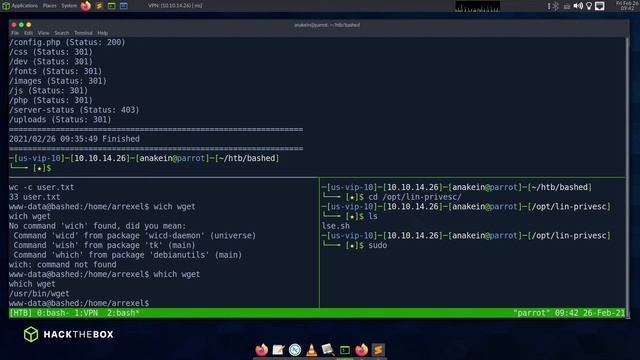
Task: Open the clock showing Fri Feb 26
Action: (x=628, y=6)
